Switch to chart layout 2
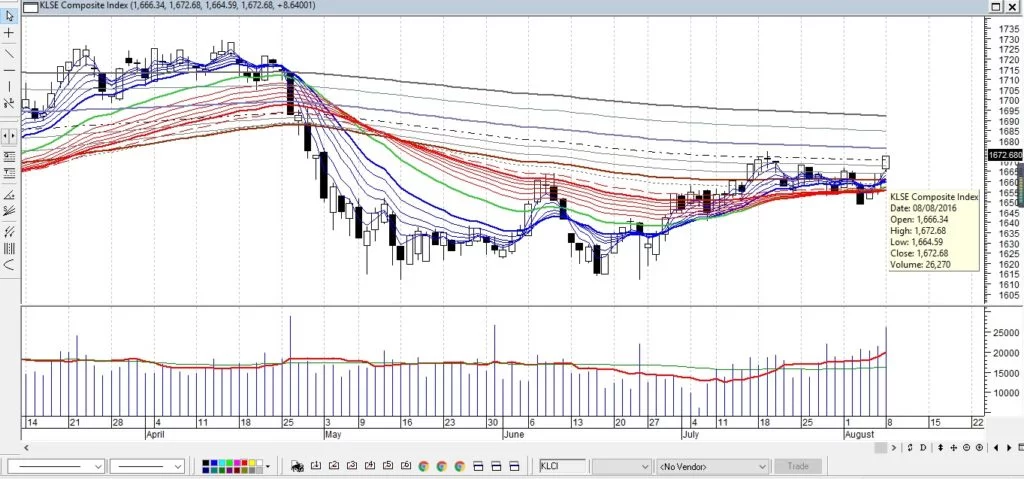1024x479 pixels. (x=334, y=466)
